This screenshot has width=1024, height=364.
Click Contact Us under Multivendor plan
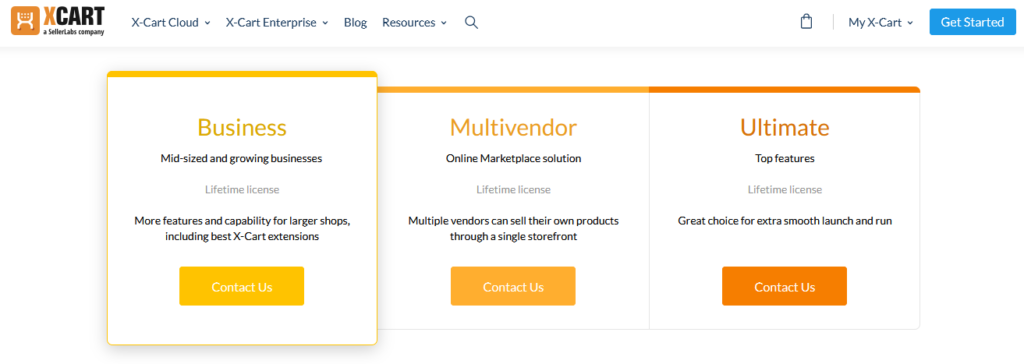point(513,286)
